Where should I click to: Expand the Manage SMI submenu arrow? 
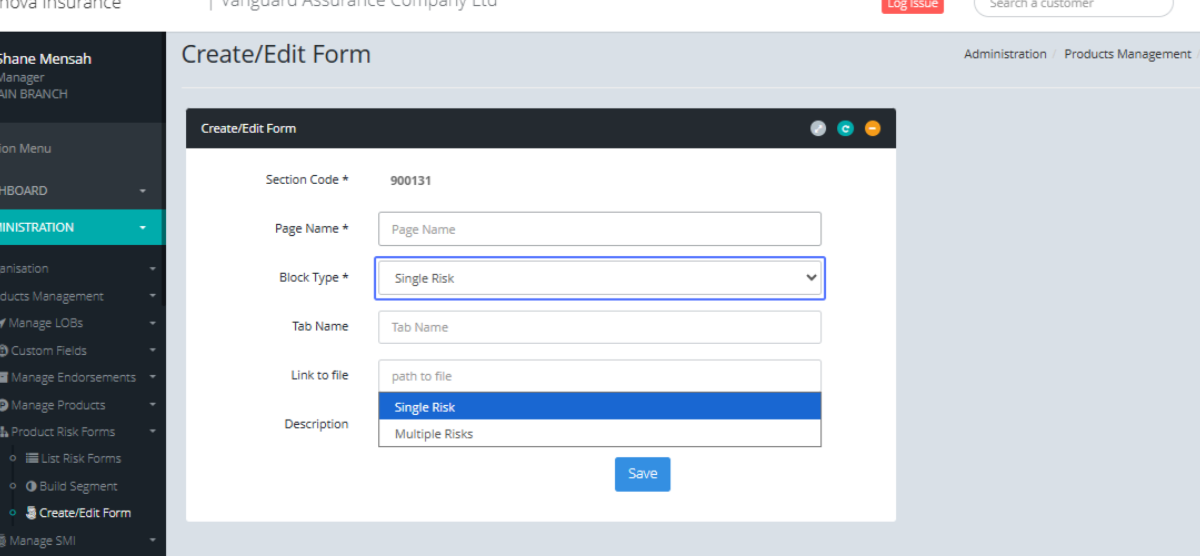(x=153, y=541)
